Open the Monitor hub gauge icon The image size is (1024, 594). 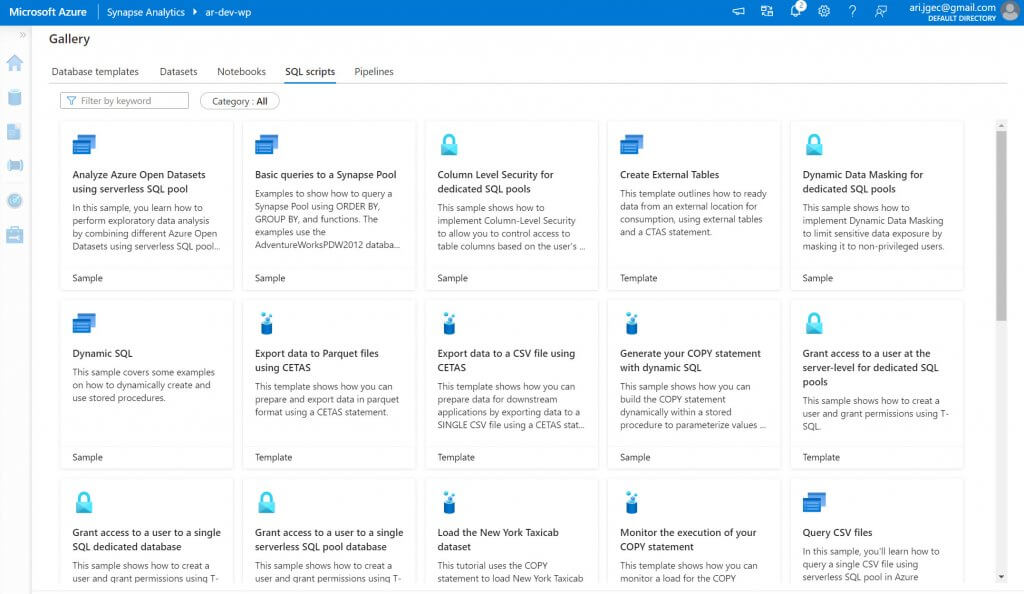point(14,200)
